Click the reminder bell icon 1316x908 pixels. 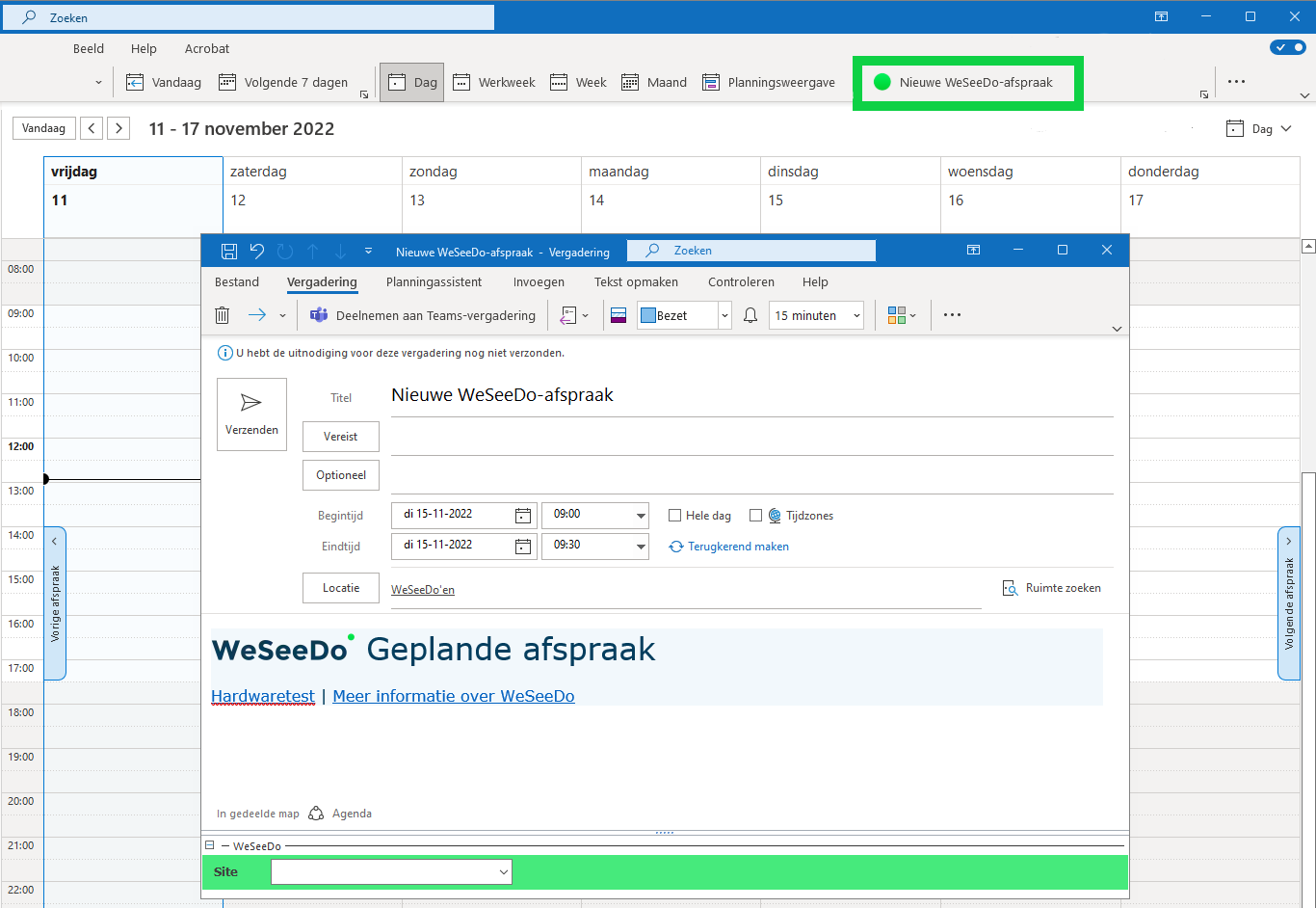[750, 315]
